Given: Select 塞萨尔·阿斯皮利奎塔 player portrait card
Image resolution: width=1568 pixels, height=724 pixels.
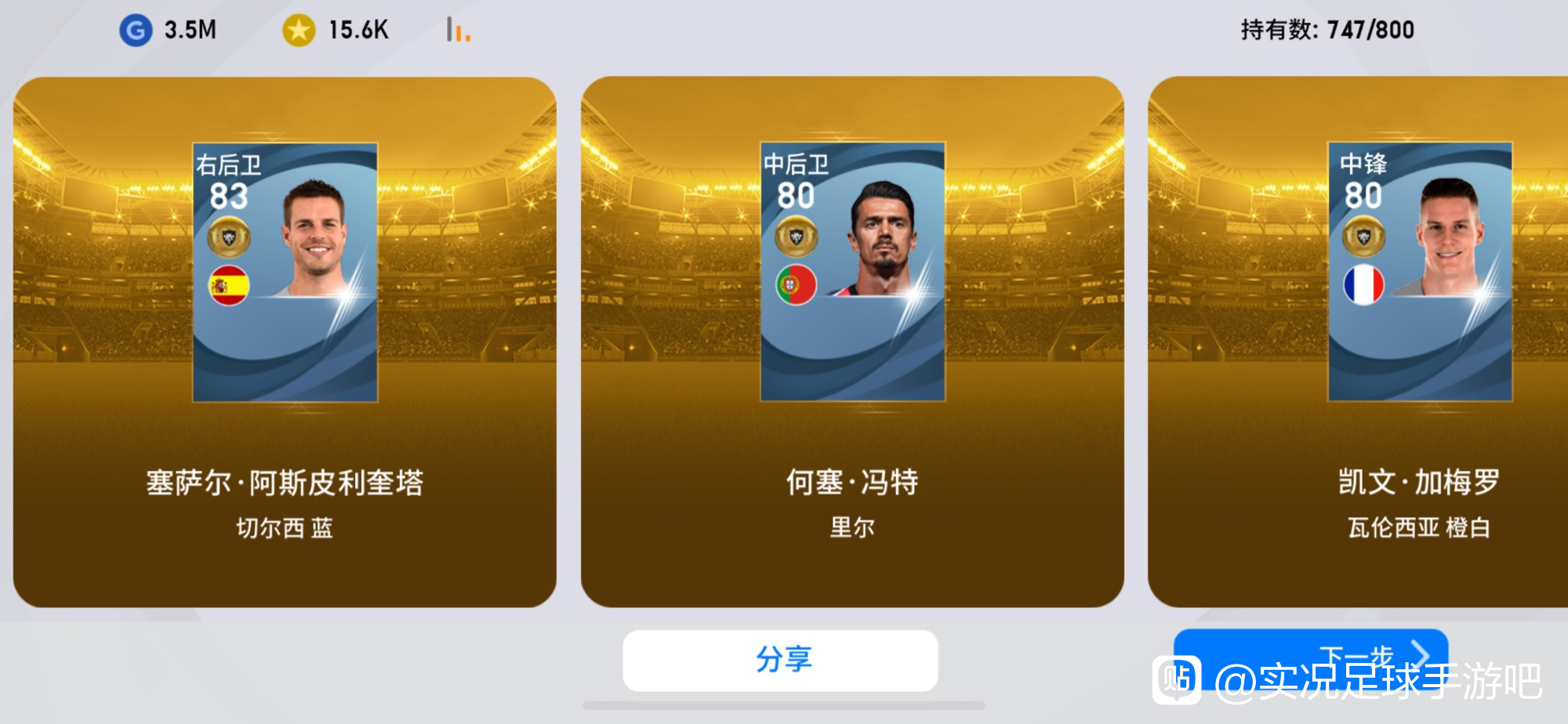Looking at the screenshot, I should click(285, 272).
